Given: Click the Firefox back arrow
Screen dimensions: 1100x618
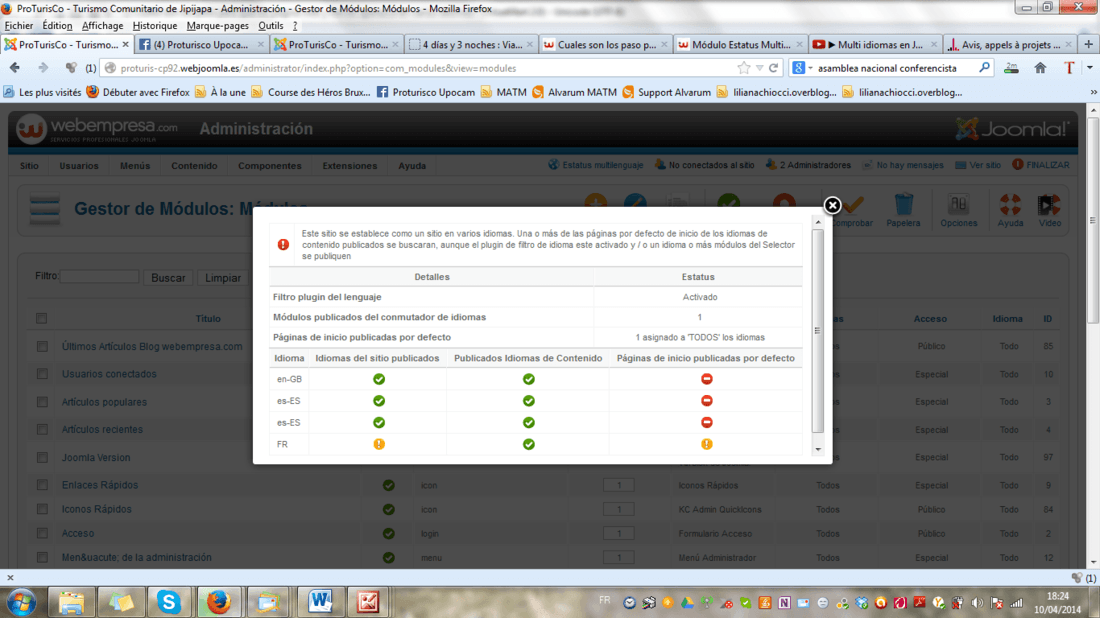Looking at the screenshot, I should pos(15,68).
